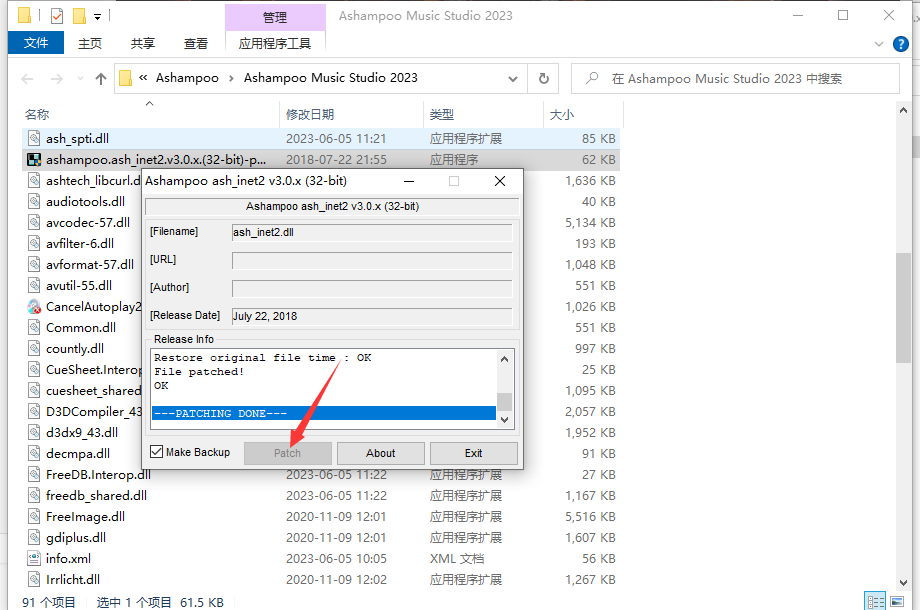The image size is (920, 610).
Task: Select the ashampoo.ash_inet2 patch application icon
Action: click(34, 160)
